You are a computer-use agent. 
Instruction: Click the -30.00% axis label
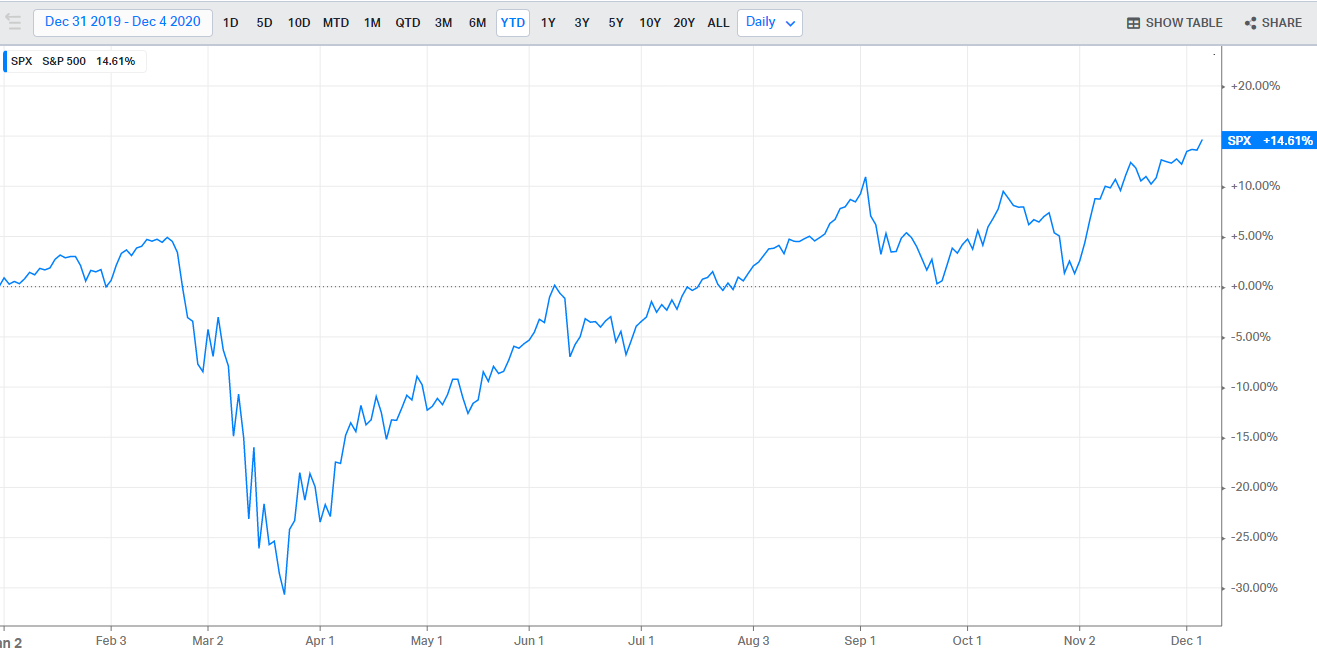tap(1255, 587)
